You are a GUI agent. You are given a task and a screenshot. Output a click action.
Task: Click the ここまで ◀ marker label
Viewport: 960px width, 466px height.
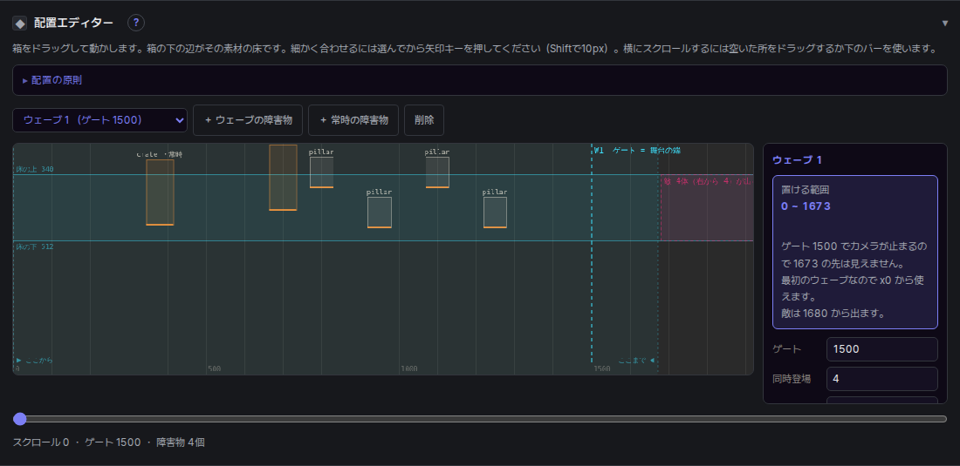637,360
